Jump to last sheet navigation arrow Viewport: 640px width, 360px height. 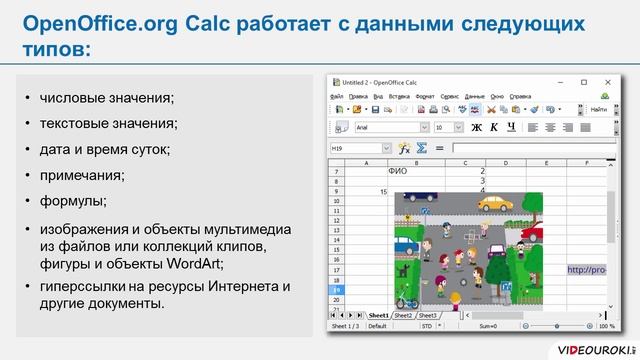click(360, 315)
